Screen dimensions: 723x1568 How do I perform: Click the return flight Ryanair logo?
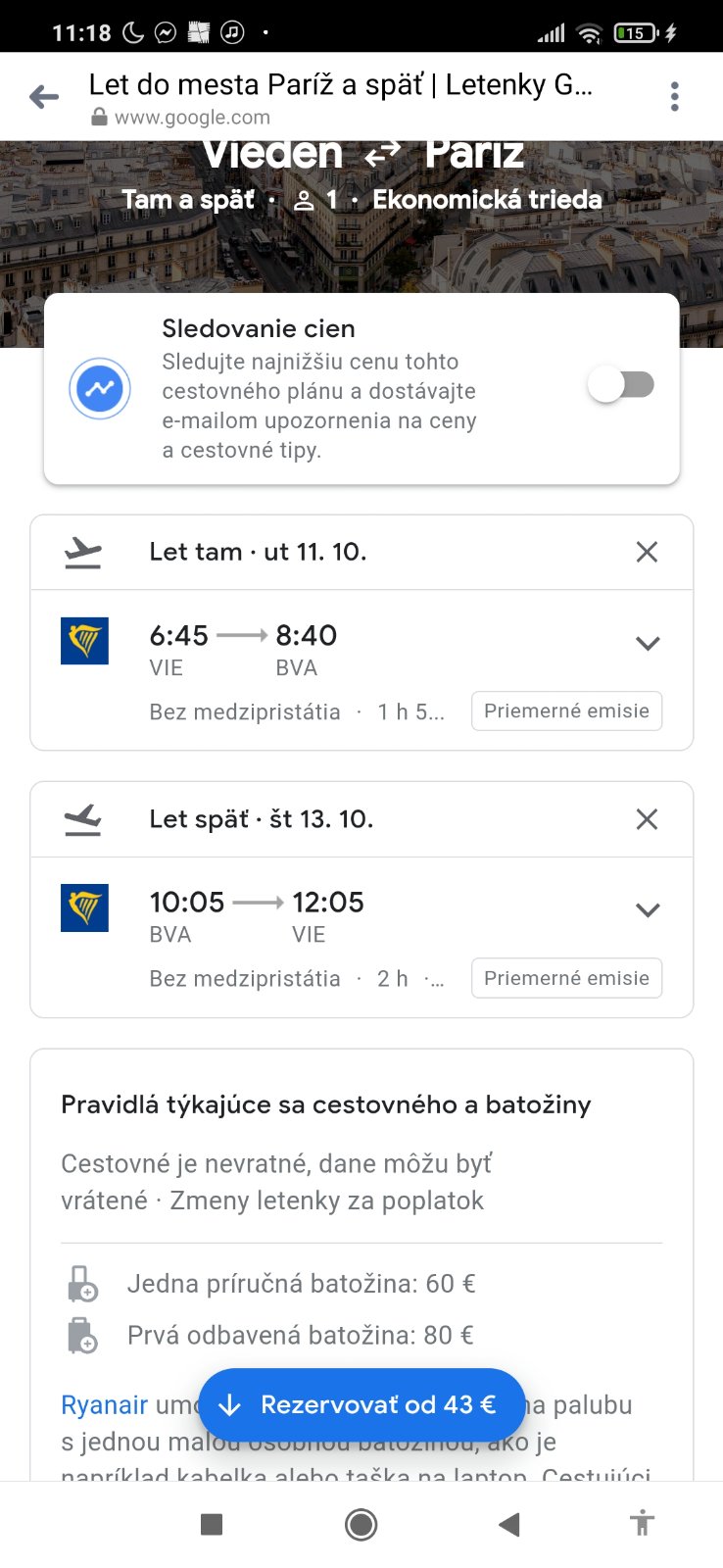tap(84, 907)
